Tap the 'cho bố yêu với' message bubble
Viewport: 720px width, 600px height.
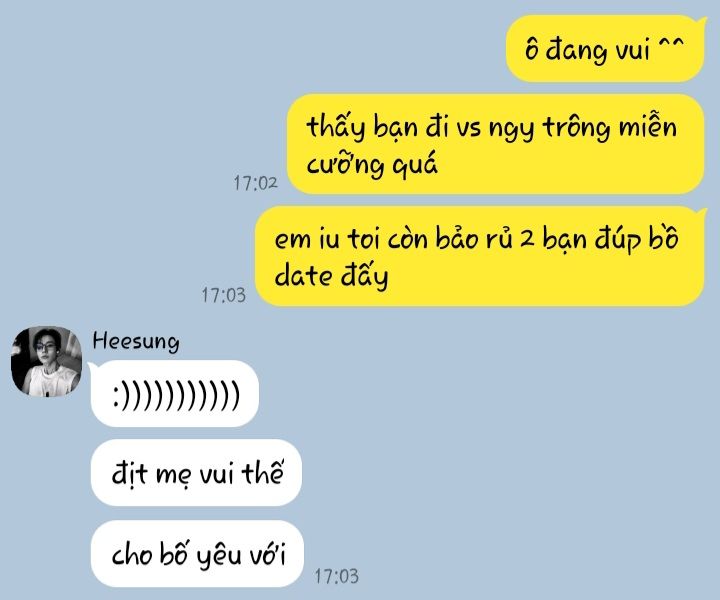pos(197,554)
